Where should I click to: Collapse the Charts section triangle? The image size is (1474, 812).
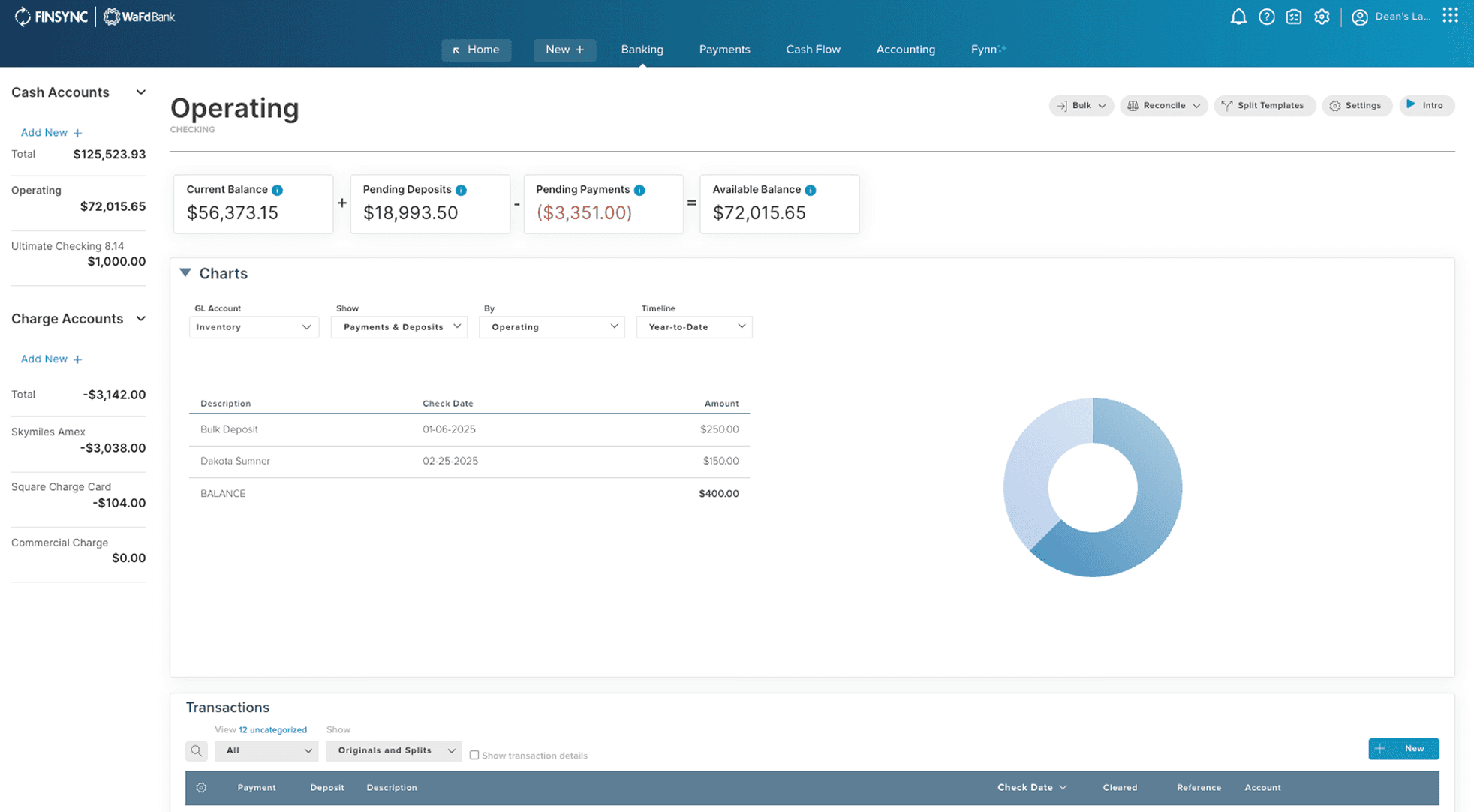(x=185, y=272)
